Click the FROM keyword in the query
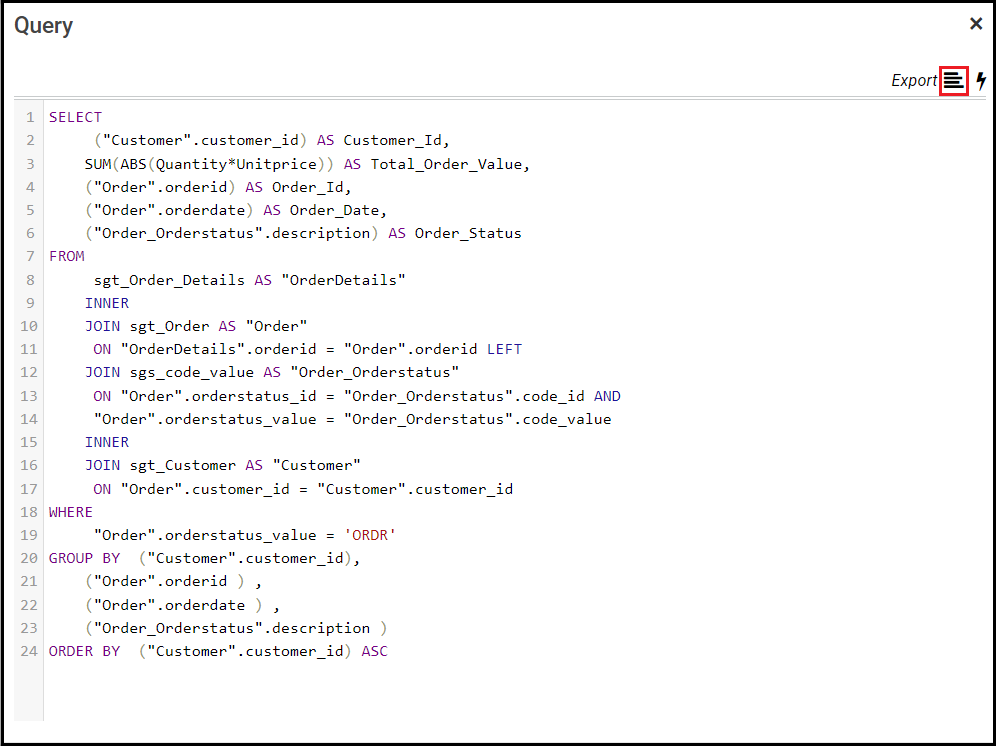This screenshot has width=996, height=746. pyautogui.click(x=67, y=256)
